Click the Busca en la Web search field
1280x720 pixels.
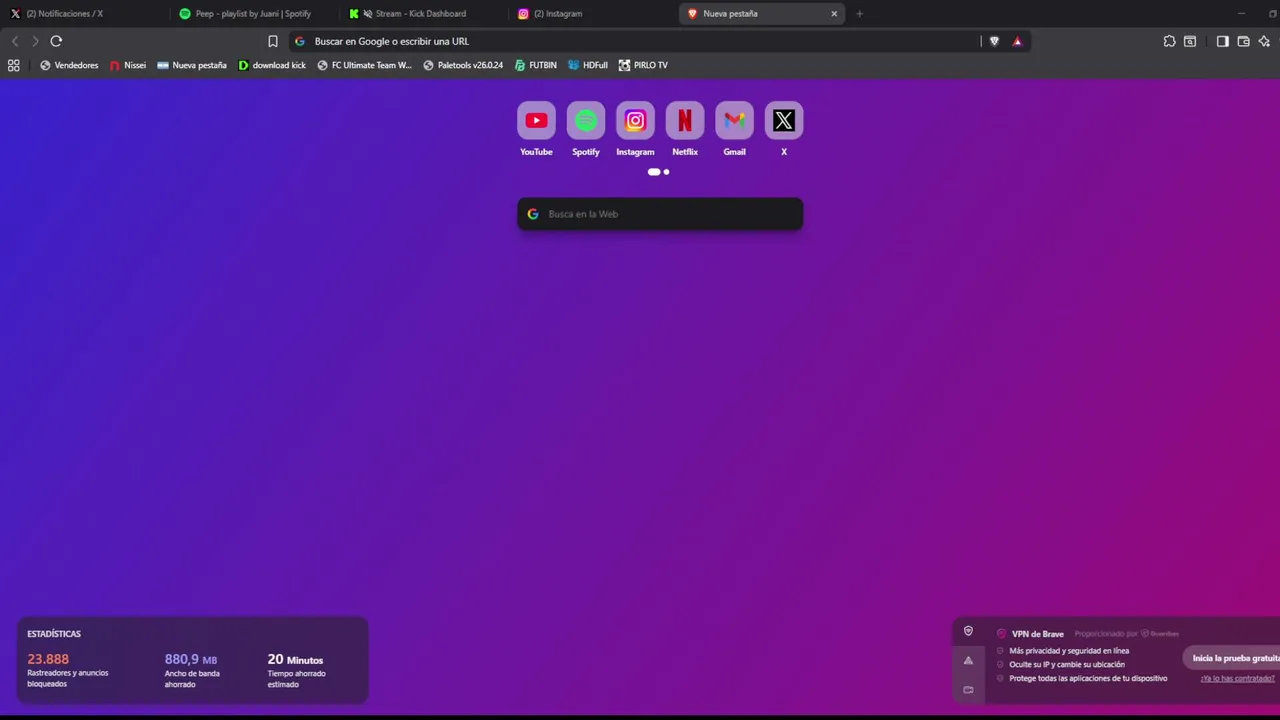coord(660,214)
